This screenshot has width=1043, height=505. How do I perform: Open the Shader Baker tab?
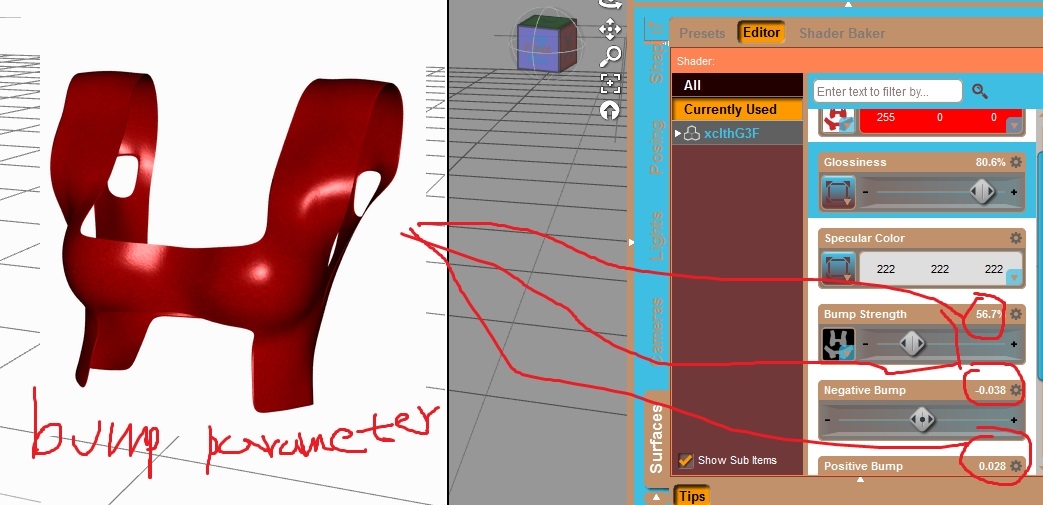[x=841, y=33]
